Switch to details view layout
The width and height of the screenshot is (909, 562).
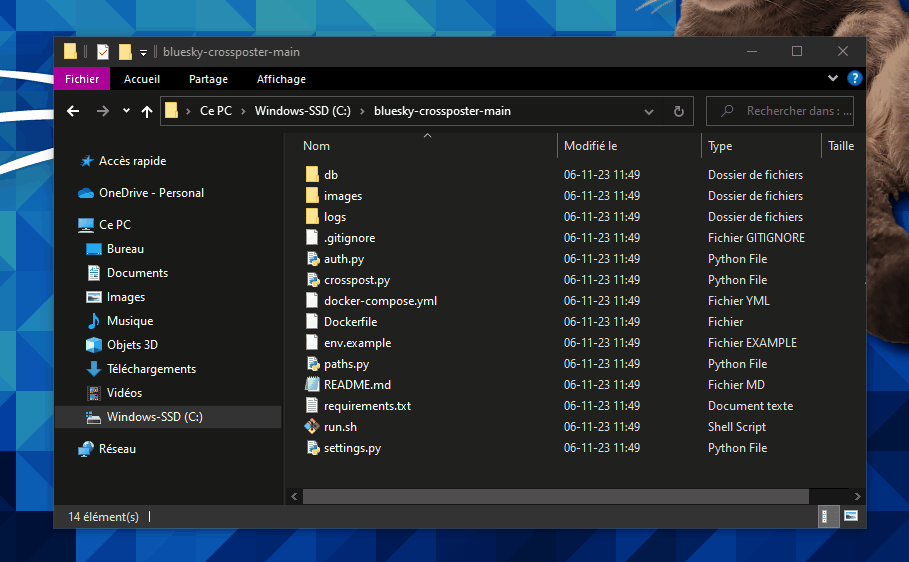[x=828, y=517]
